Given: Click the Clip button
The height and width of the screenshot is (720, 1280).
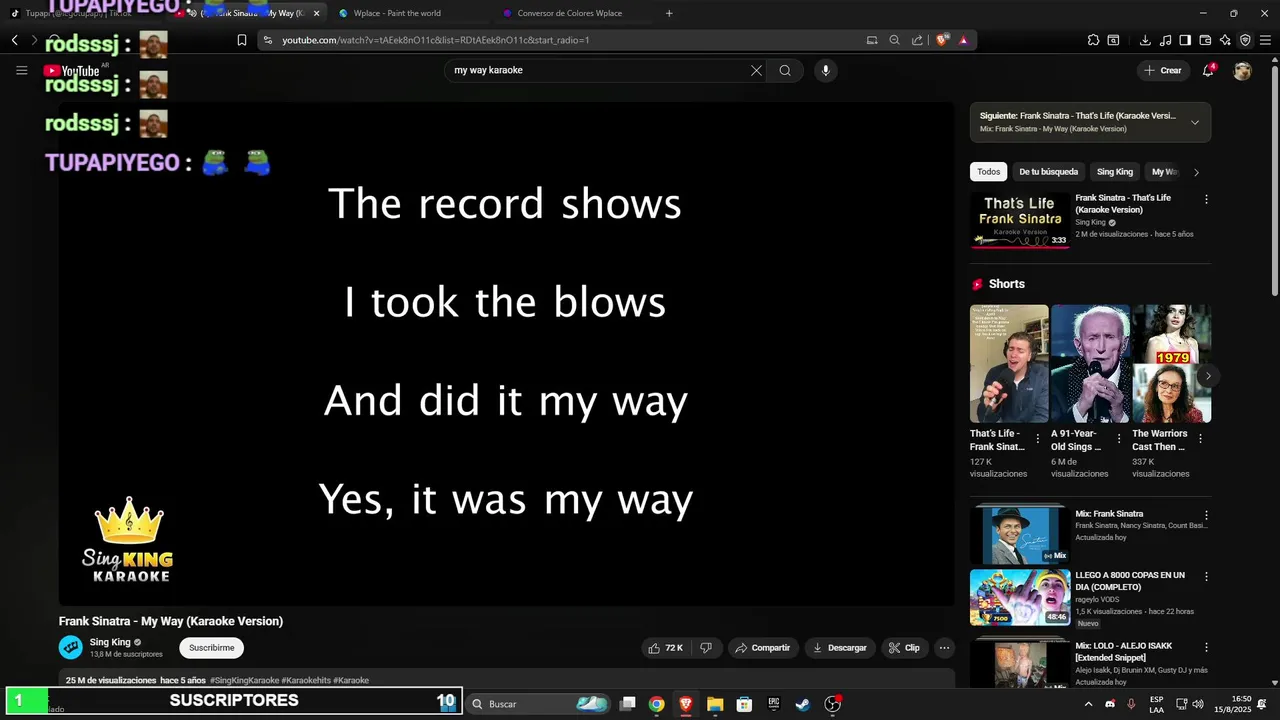Looking at the screenshot, I should (x=904, y=648).
